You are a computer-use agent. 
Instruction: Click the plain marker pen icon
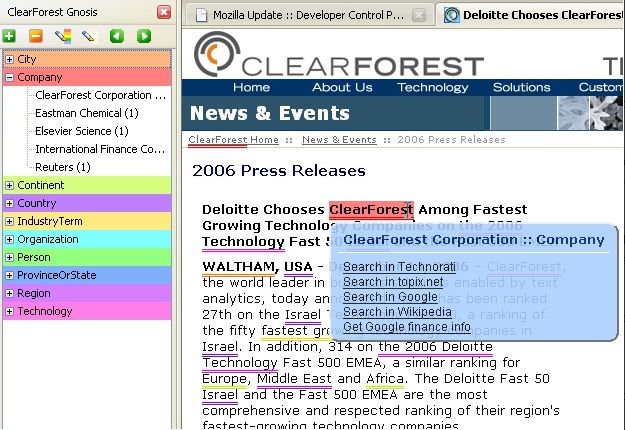point(88,36)
